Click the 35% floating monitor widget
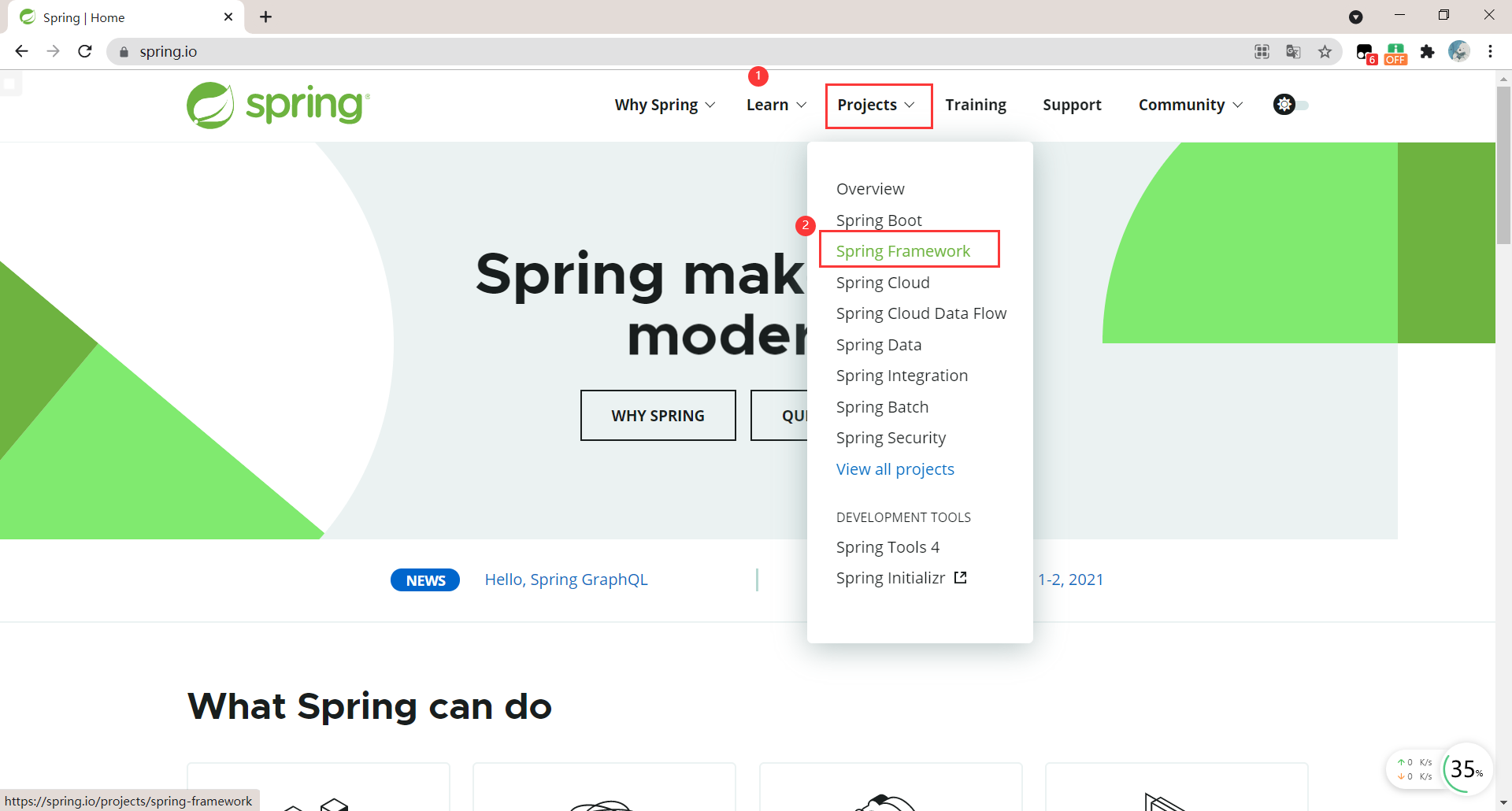The image size is (1512, 811). point(1467,768)
